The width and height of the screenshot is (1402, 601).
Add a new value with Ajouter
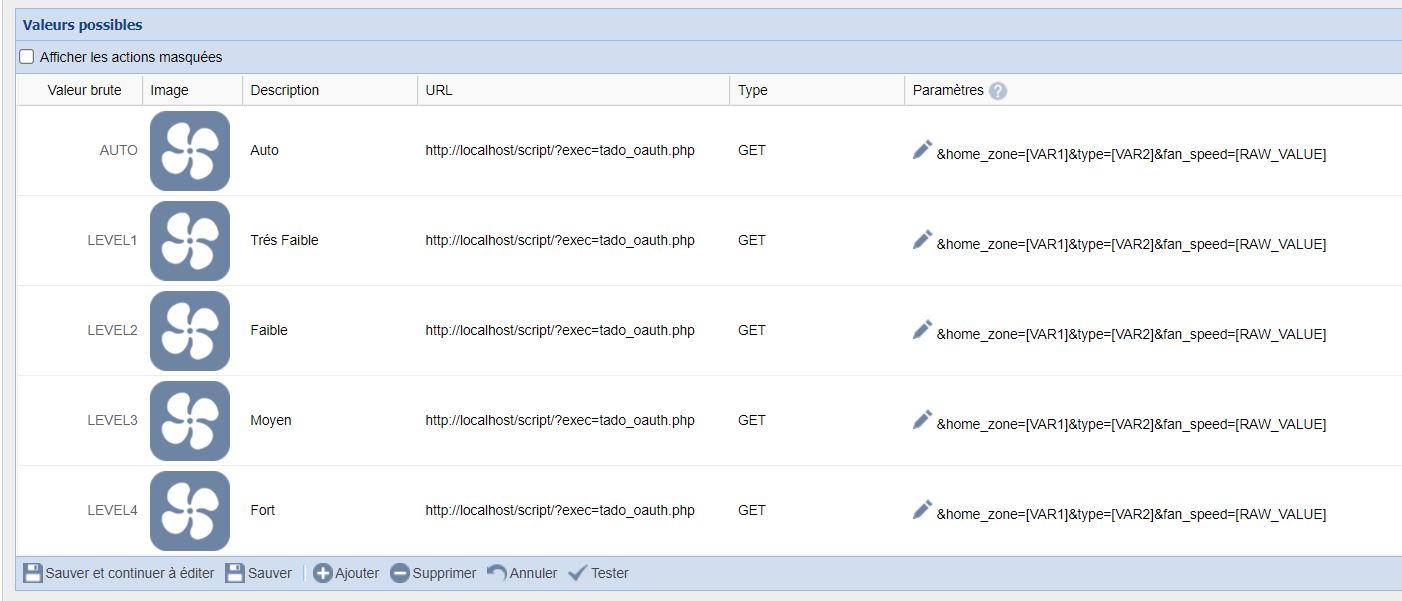346,573
